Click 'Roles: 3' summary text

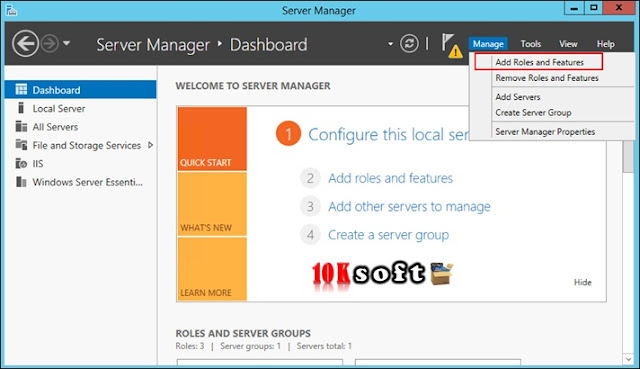pos(190,346)
